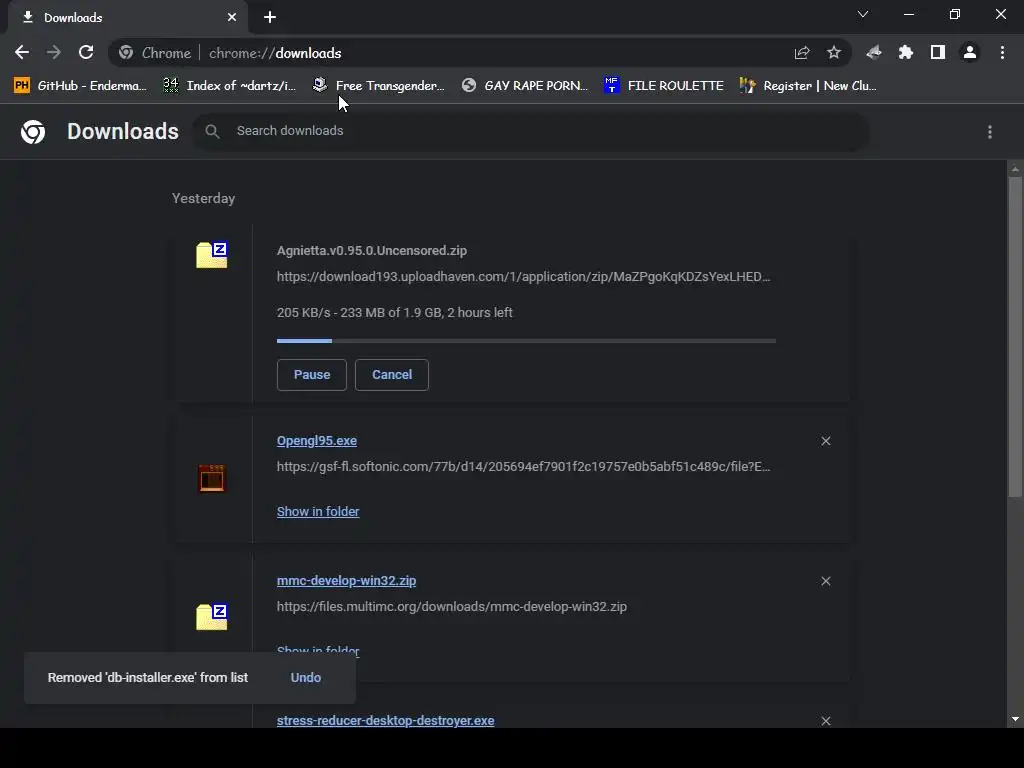Click the Opengl95.exe file icon
Image resolution: width=1024 pixels, height=768 pixels.
point(212,479)
